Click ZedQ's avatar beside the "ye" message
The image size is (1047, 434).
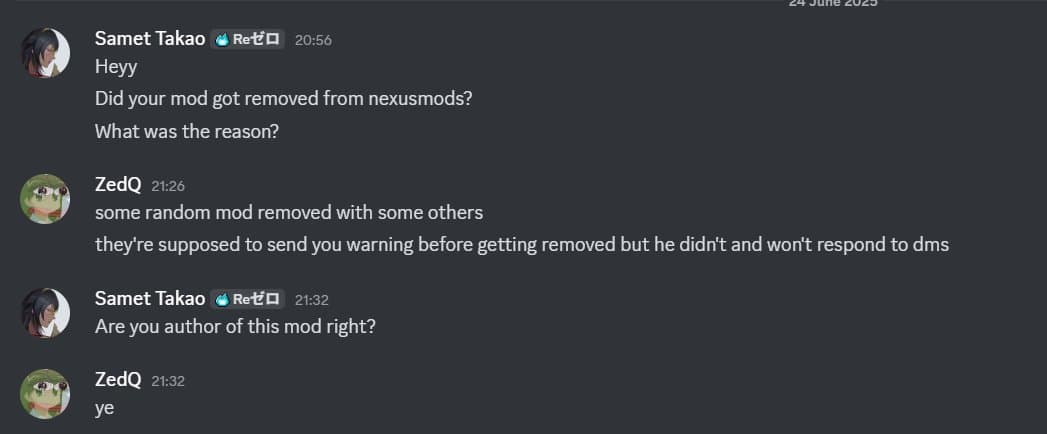[x=46, y=394]
